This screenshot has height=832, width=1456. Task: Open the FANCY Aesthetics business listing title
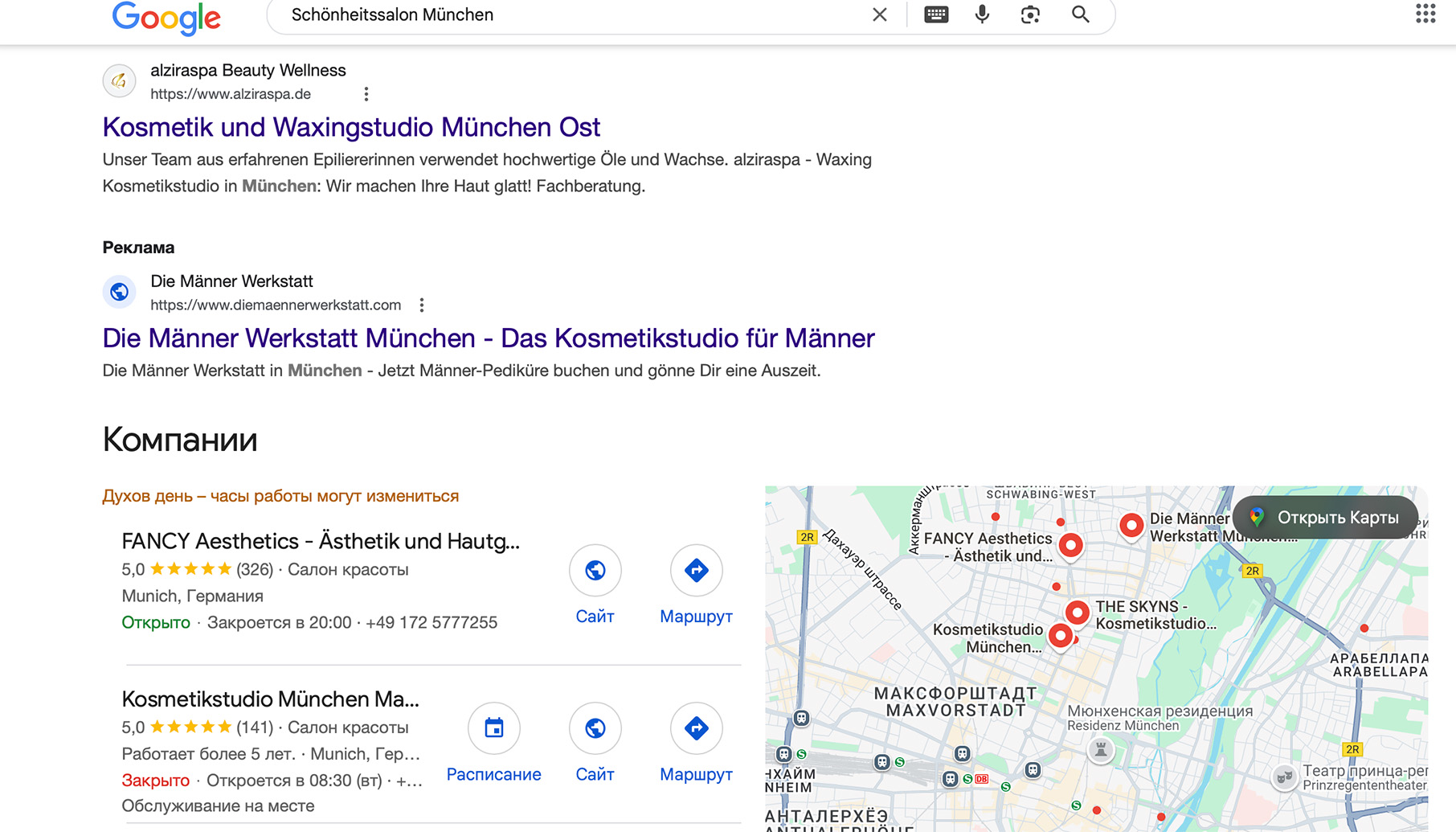tap(321, 541)
